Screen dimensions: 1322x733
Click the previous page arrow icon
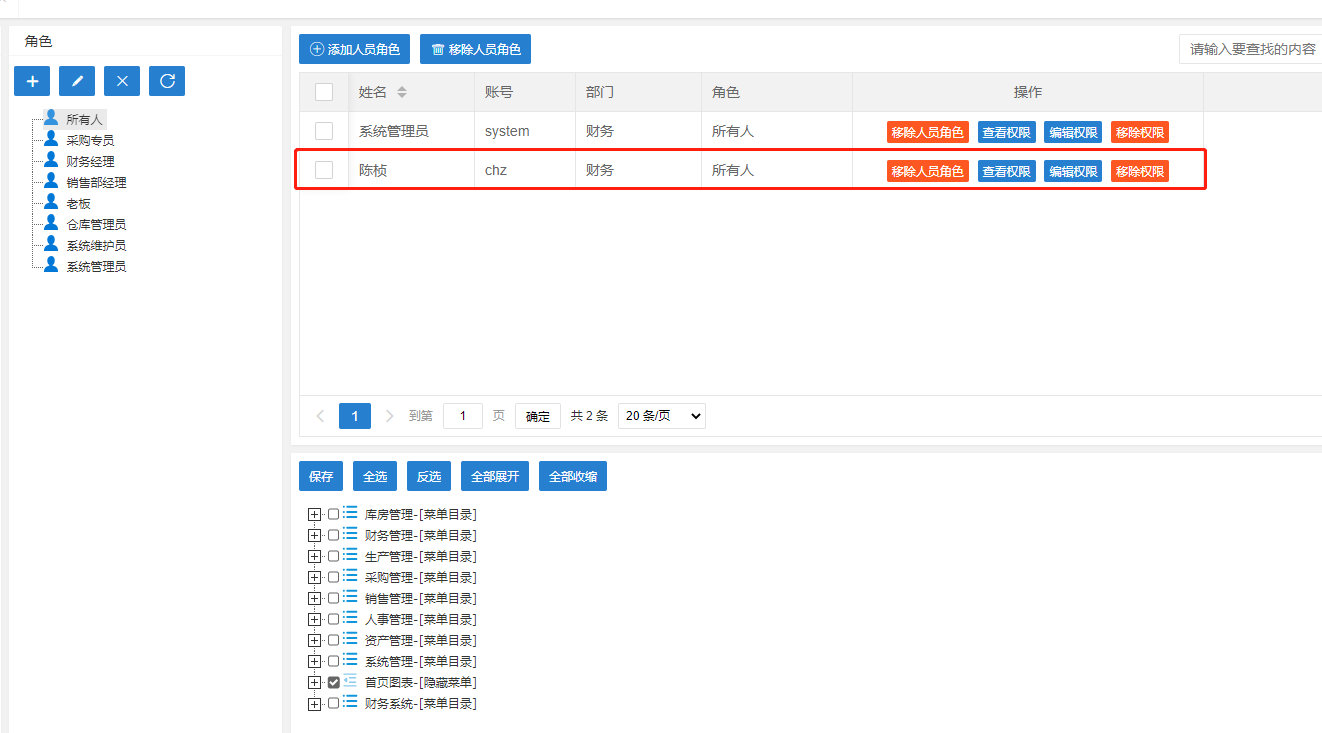[x=320, y=416]
